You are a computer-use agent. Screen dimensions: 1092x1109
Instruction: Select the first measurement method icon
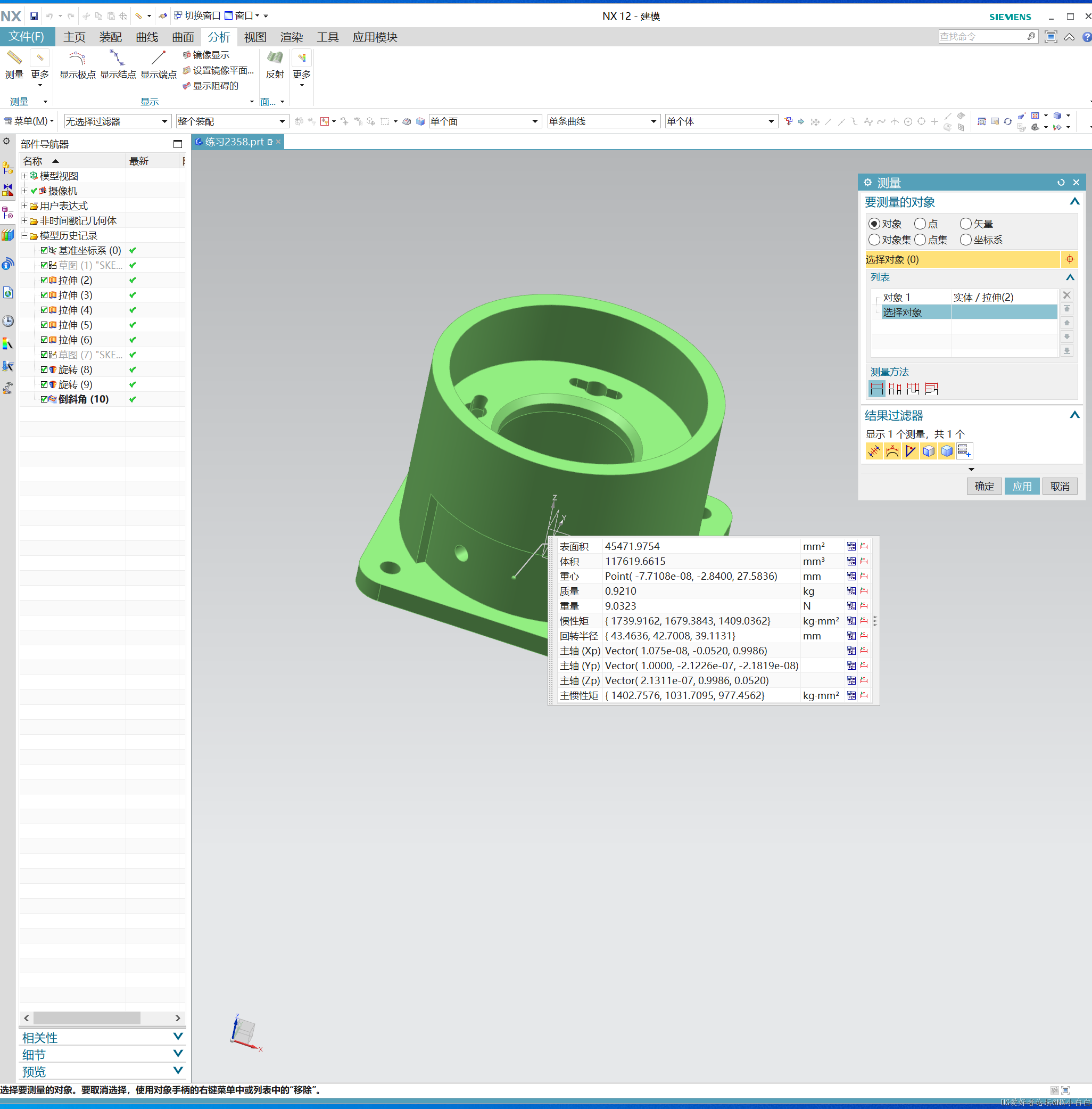click(876, 389)
